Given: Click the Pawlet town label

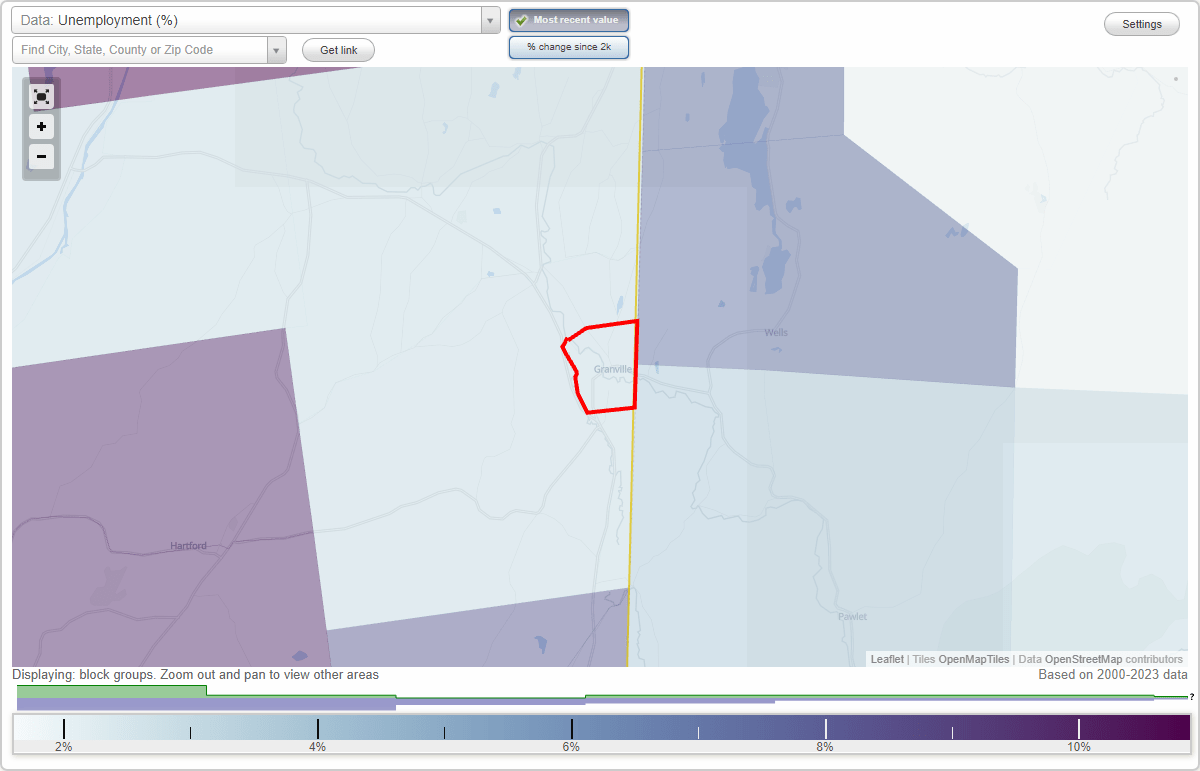Looking at the screenshot, I should click(x=853, y=616).
